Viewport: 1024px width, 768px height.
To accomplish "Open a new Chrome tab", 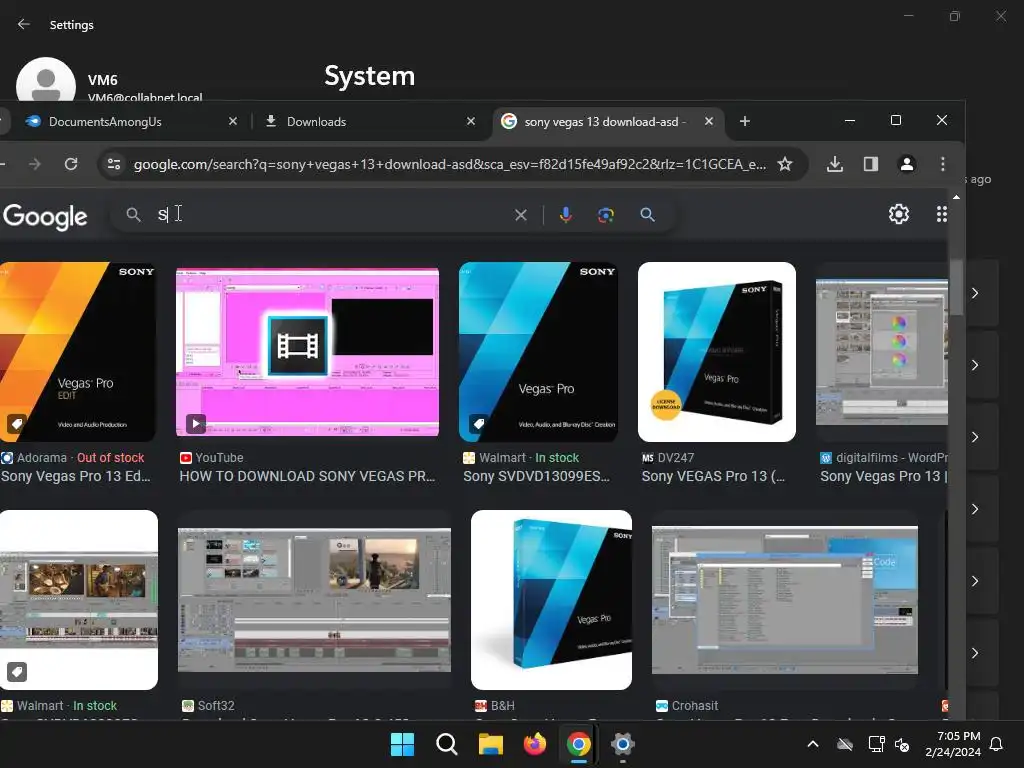I will (744, 121).
